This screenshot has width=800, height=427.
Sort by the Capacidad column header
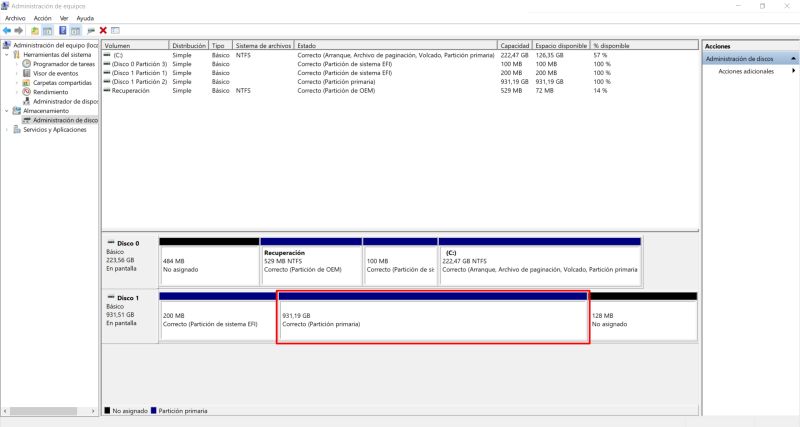[514, 45]
